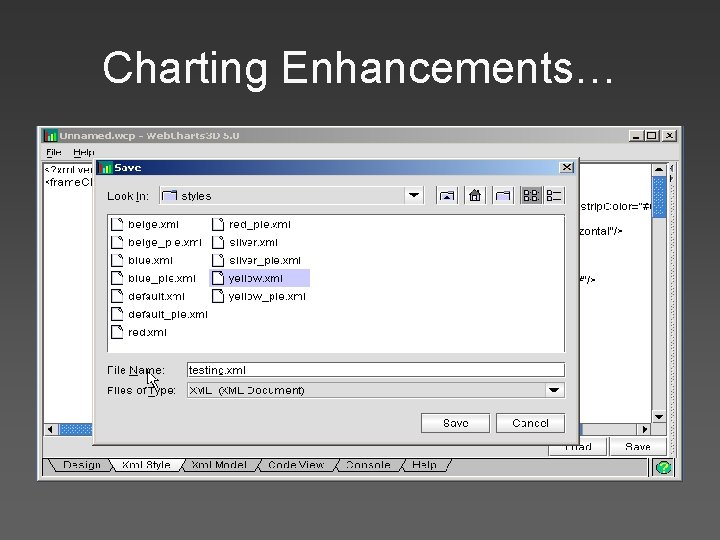Viewport: 720px width, 540px height.
Task: Open the bottom Help tab
Action: tap(424, 465)
